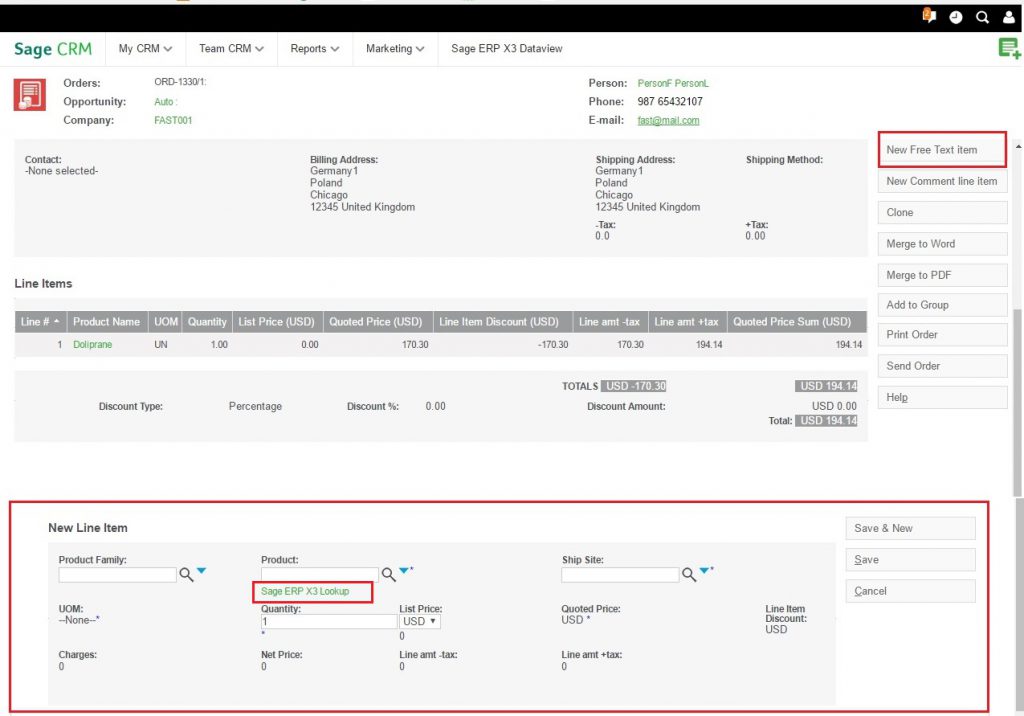Expand the Product Family blue dropdown arrow

click(201, 572)
